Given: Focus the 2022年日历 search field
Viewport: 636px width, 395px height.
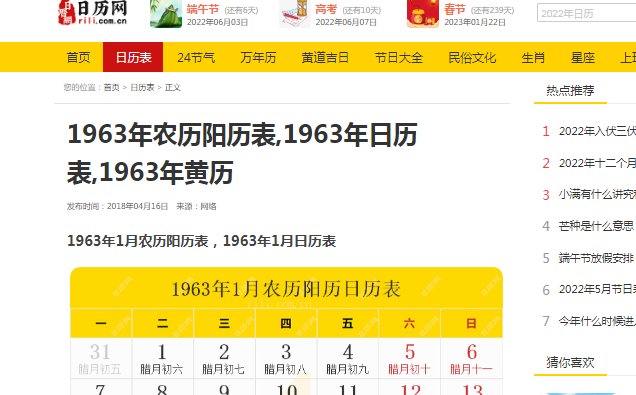Looking at the screenshot, I should 586,13.
